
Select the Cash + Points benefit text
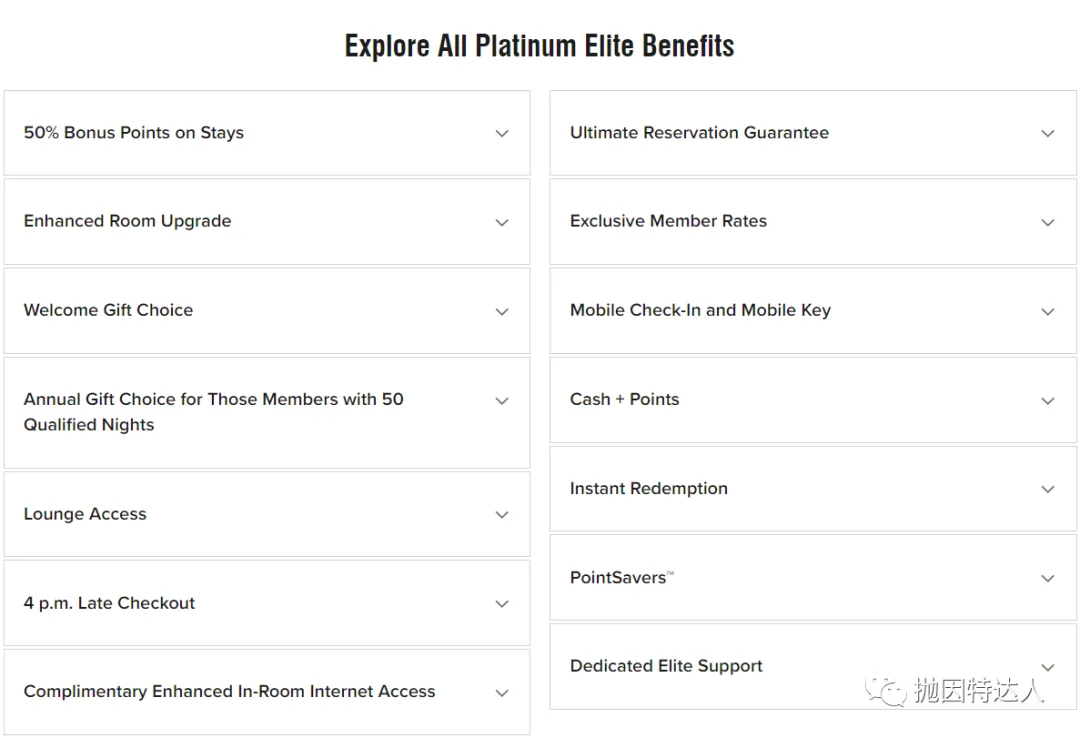(x=624, y=399)
